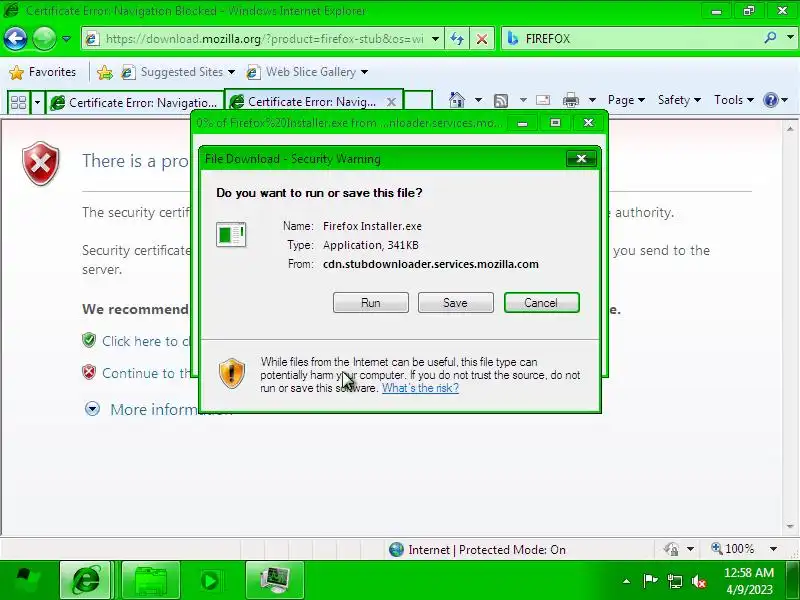Click Internet Explorer taskbar icon
The image size is (800, 600).
click(x=85, y=580)
